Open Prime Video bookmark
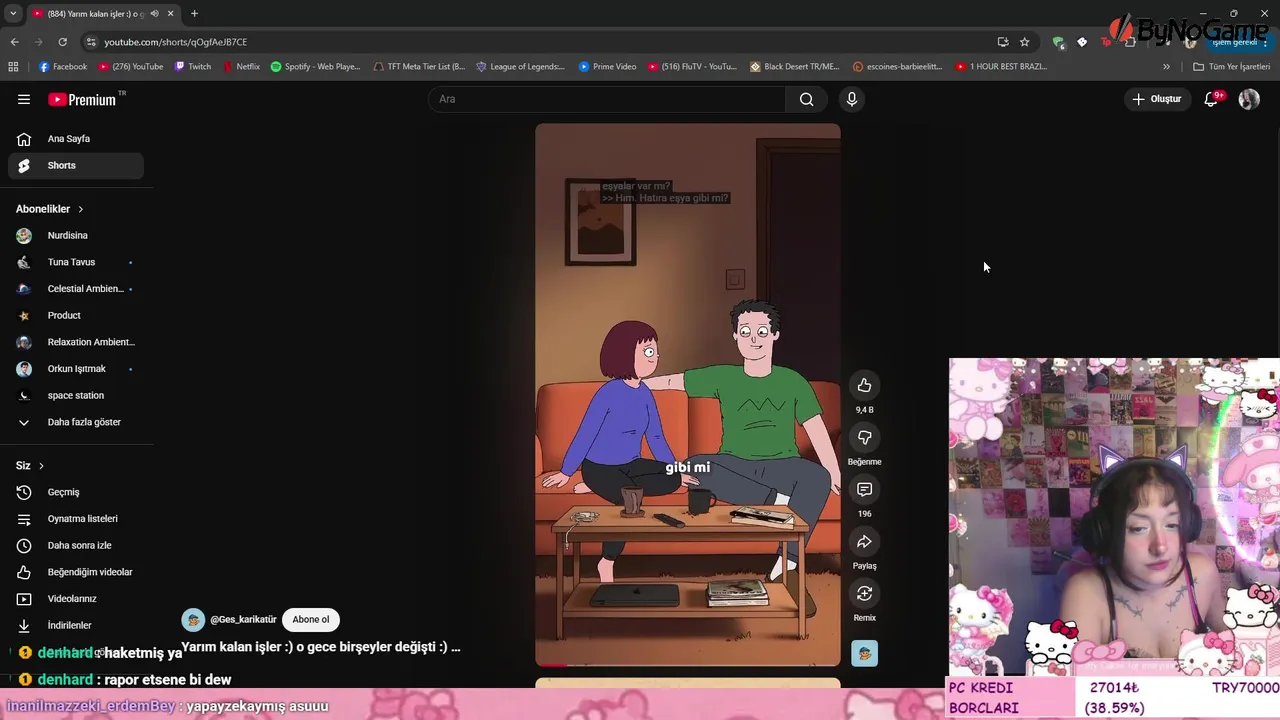The width and height of the screenshot is (1280, 720). (x=607, y=67)
